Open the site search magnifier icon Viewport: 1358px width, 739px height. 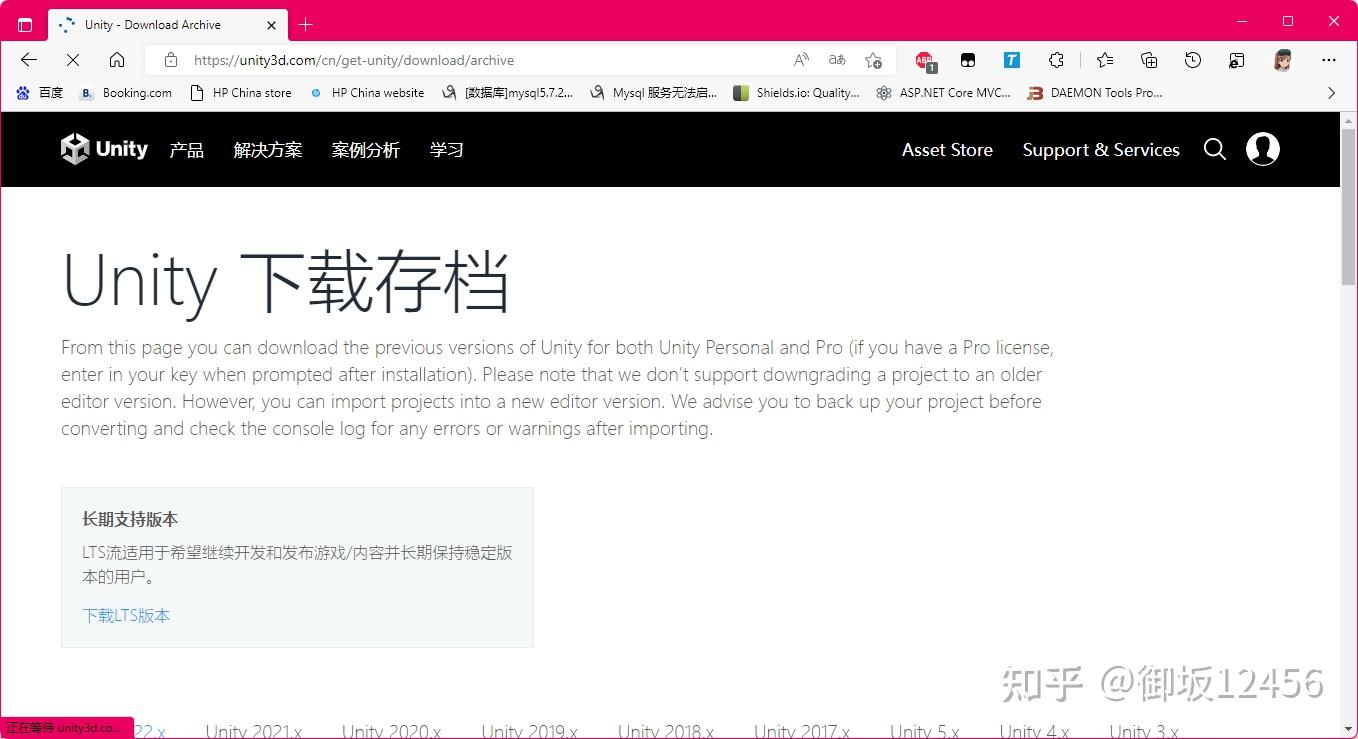point(1214,149)
